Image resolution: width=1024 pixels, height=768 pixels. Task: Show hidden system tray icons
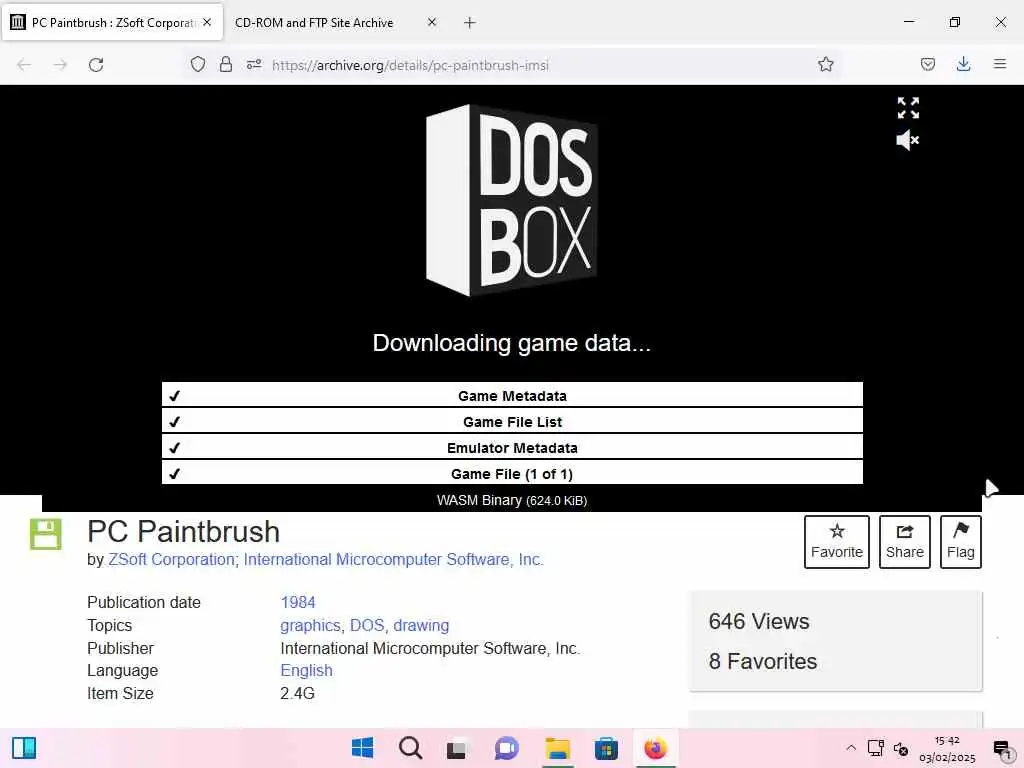[x=851, y=748]
